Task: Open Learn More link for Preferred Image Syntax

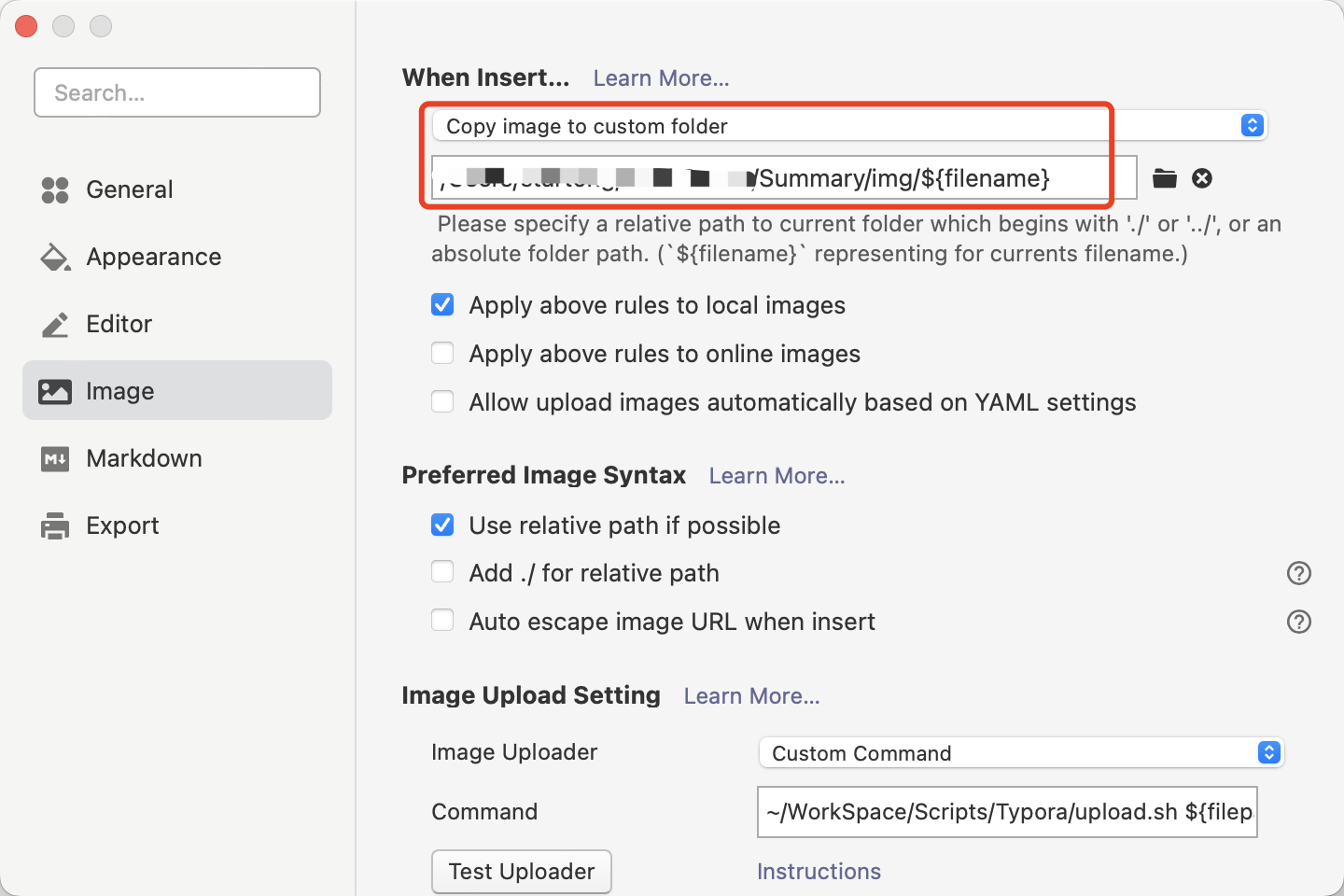Action: point(777,476)
